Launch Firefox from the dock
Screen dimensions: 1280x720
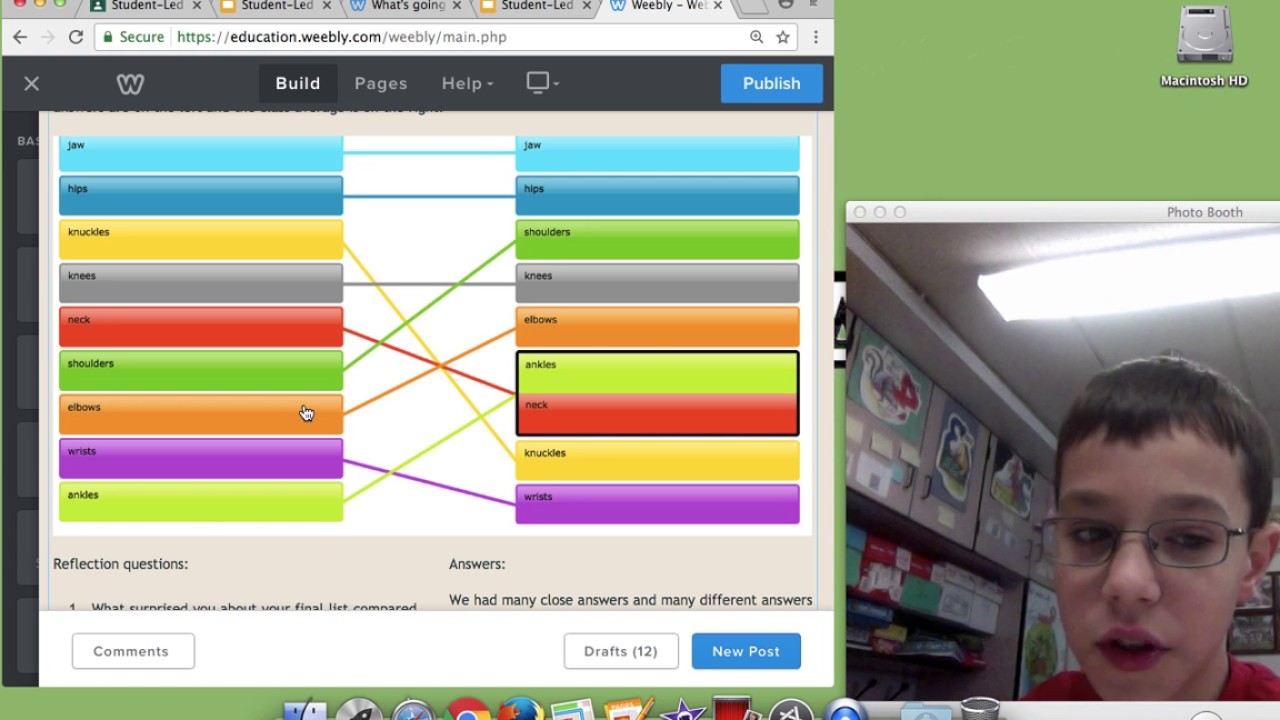520,709
